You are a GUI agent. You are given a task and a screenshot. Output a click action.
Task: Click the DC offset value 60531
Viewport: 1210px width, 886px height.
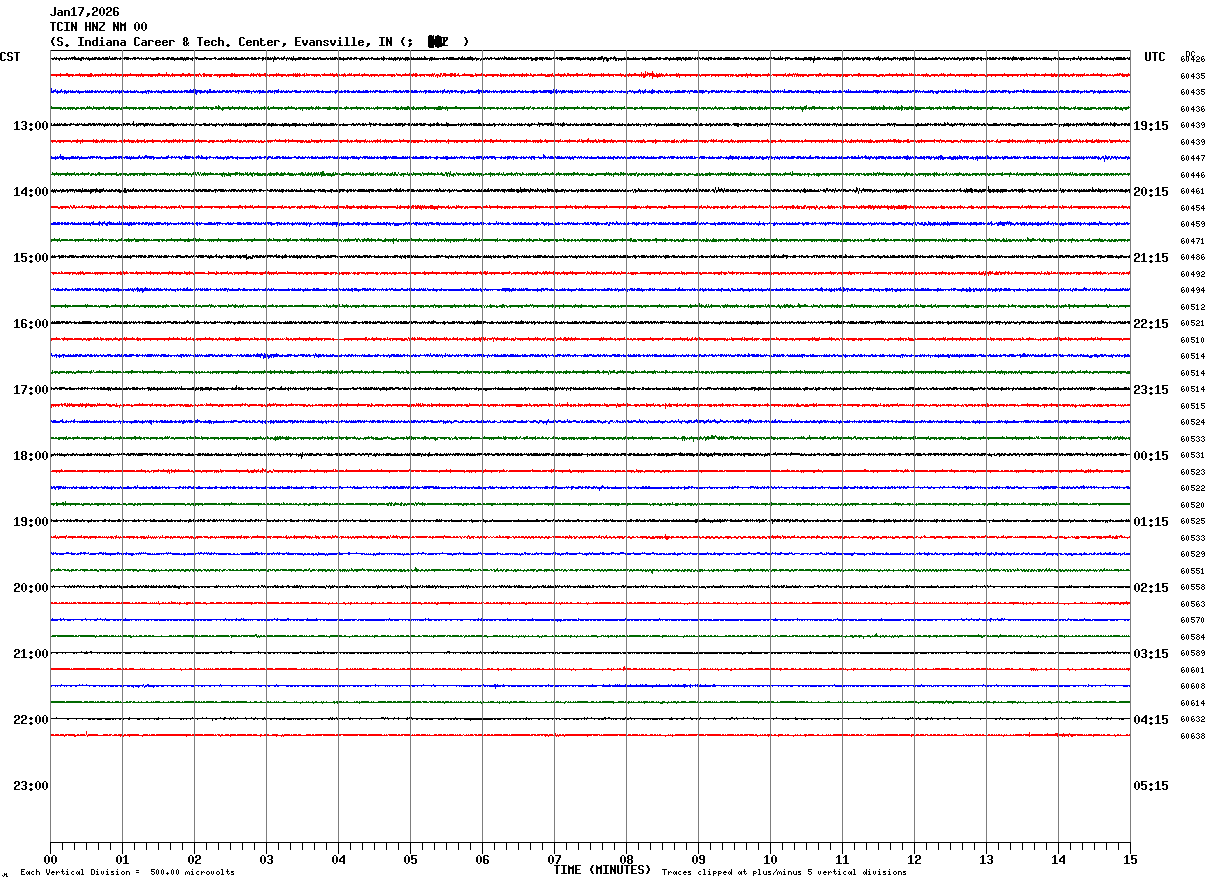coord(1192,456)
